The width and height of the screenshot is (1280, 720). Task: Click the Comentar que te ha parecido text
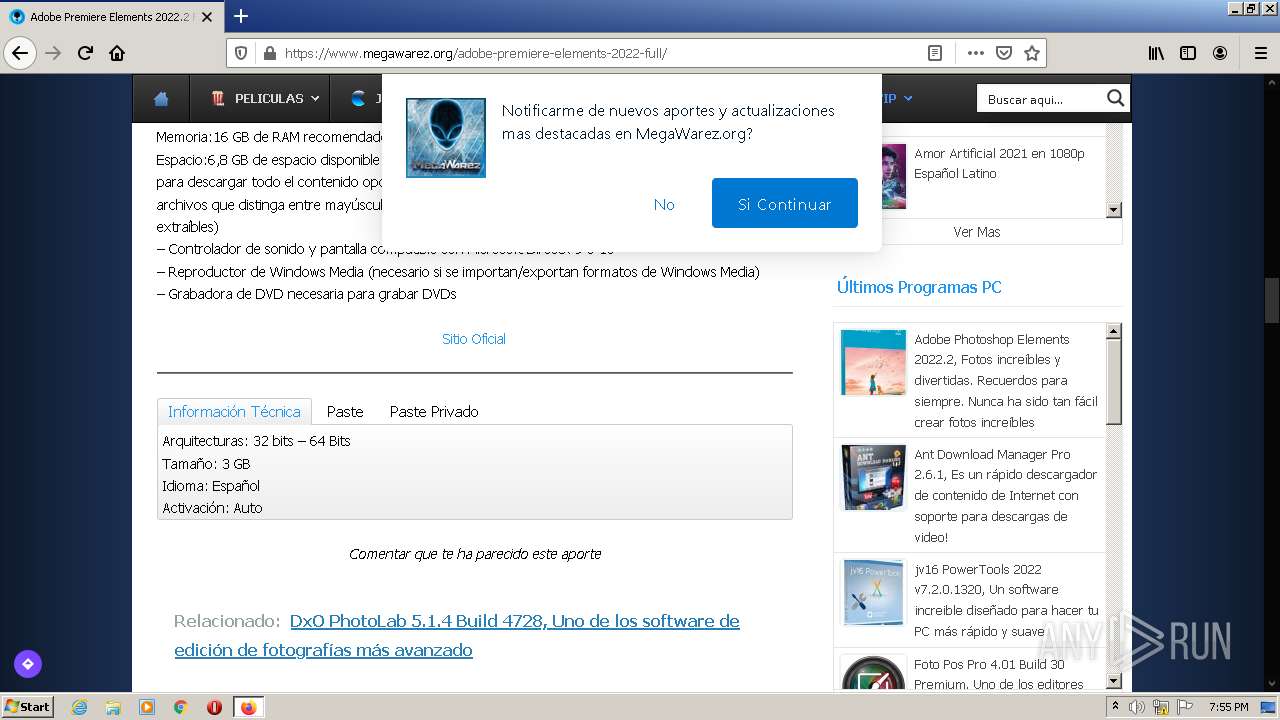click(475, 553)
